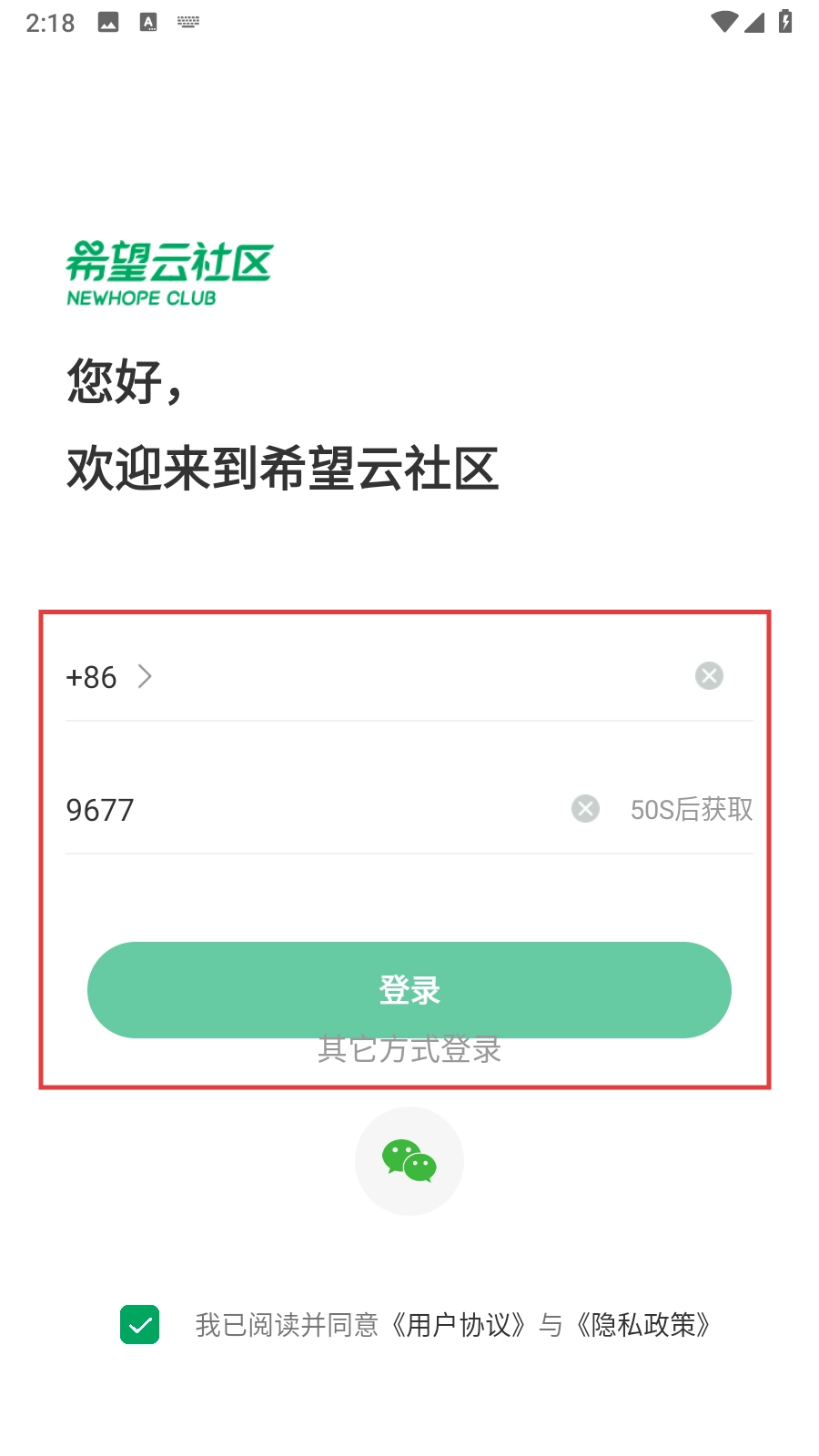This screenshot has width=819, height=1456.
Task: Tap the keyboard notification icon
Action: 188,22
